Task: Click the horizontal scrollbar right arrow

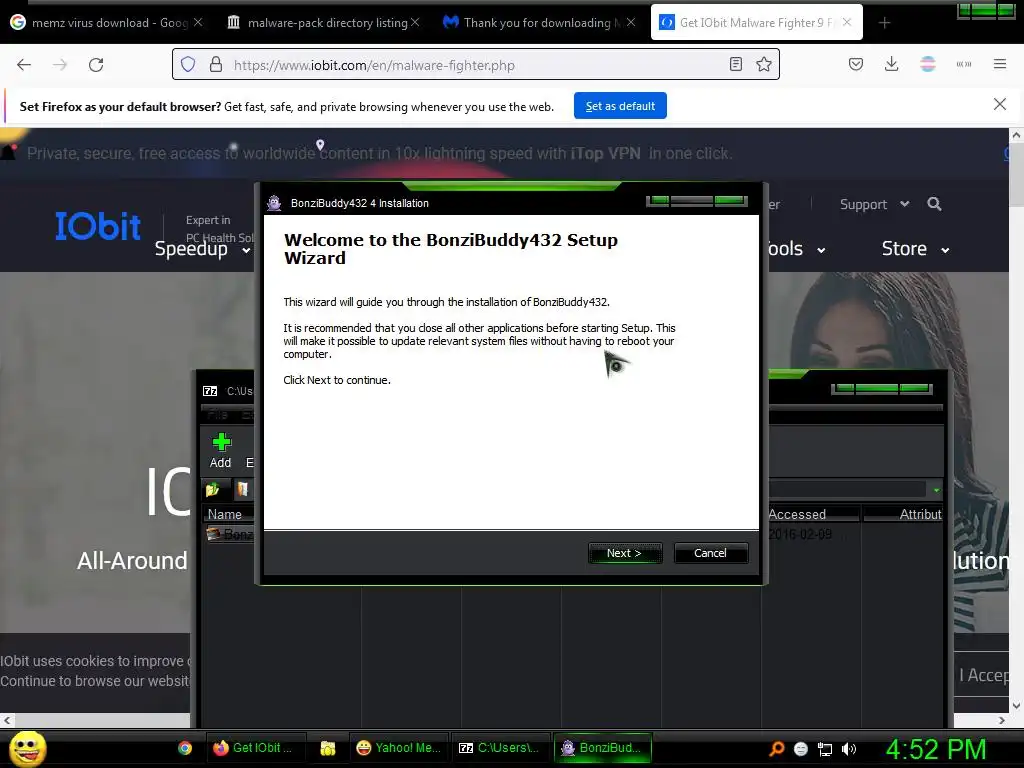Action: coord(1002,720)
